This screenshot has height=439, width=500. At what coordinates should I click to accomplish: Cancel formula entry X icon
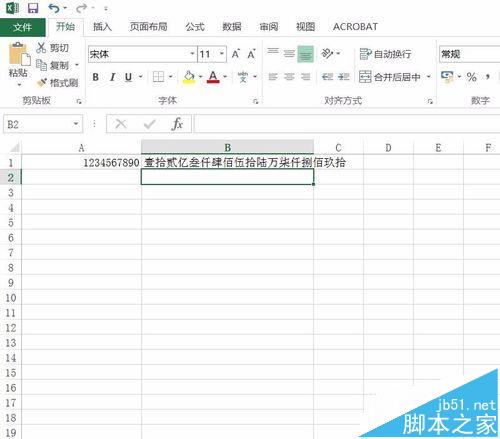[x=121, y=124]
